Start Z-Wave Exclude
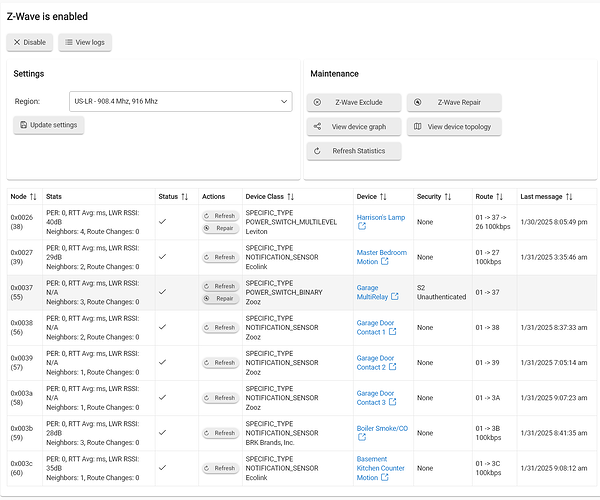 click(354, 102)
